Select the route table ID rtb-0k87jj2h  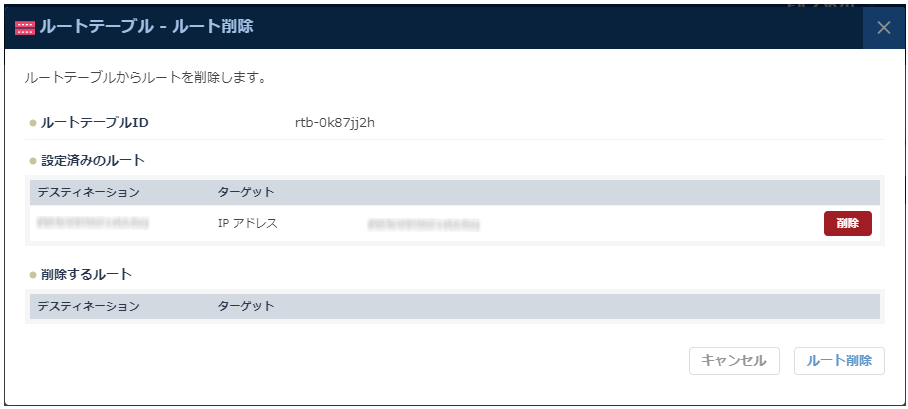[x=335, y=123]
